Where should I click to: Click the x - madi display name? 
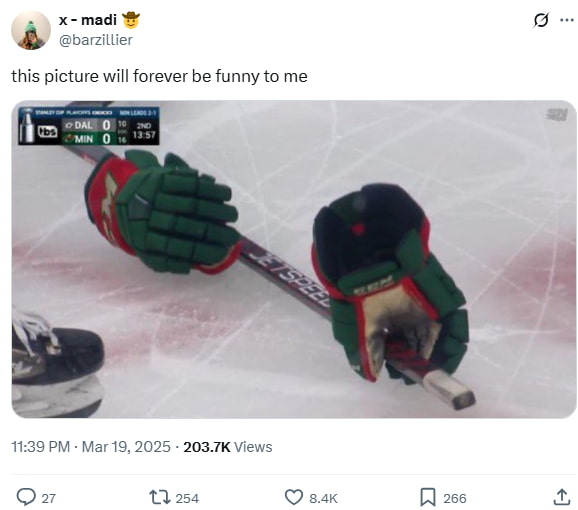88,20
